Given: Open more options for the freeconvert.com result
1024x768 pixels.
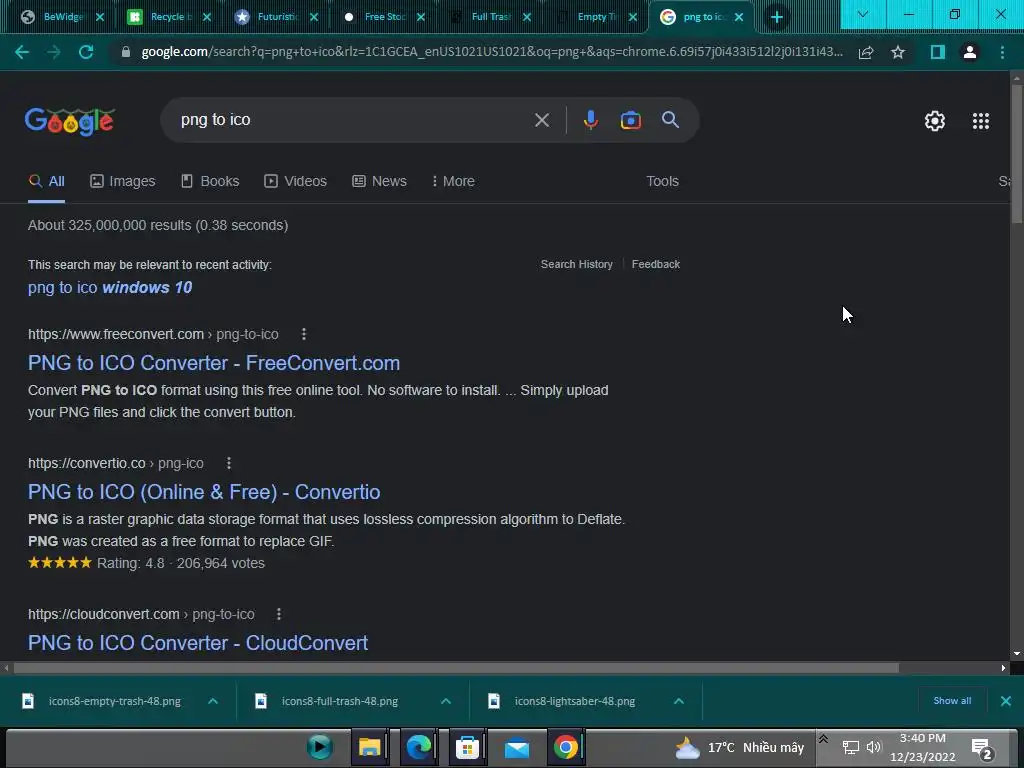Looking at the screenshot, I should (304, 334).
